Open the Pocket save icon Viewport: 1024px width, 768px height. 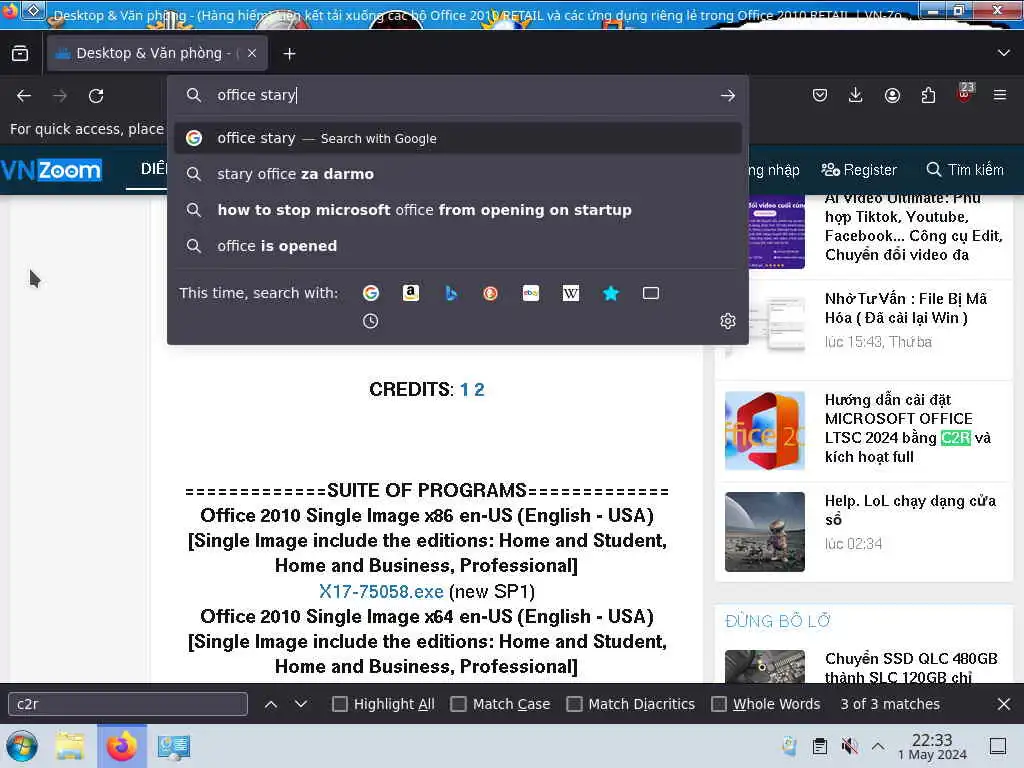point(820,95)
